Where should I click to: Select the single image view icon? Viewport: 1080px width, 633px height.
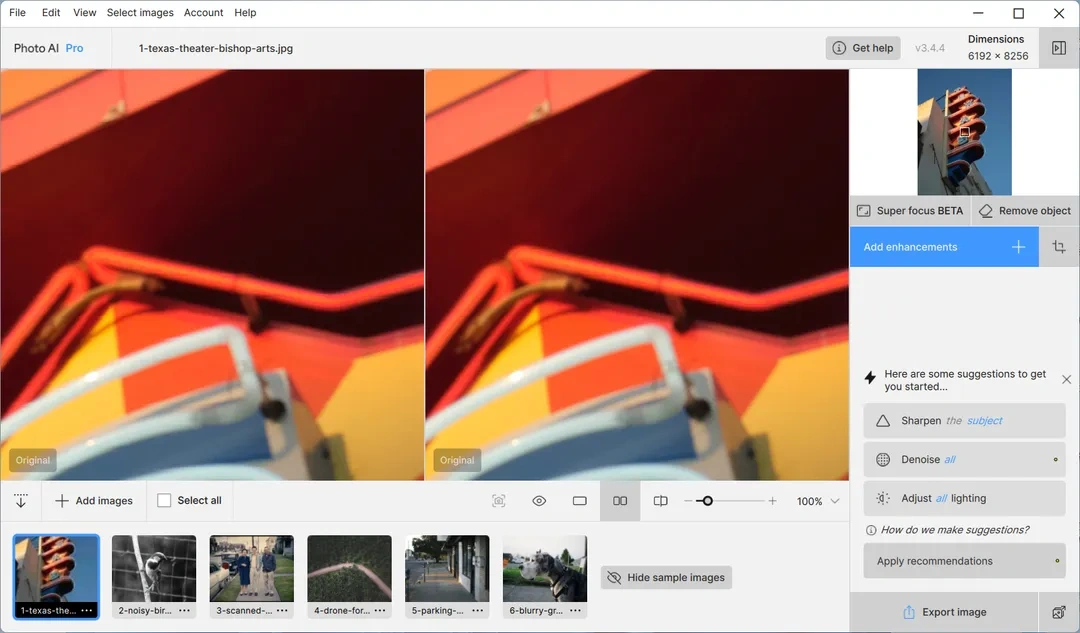pyautogui.click(x=580, y=501)
